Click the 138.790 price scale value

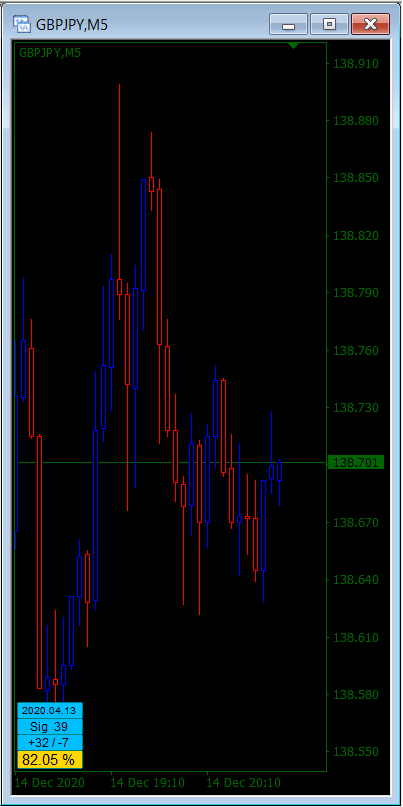tap(356, 293)
